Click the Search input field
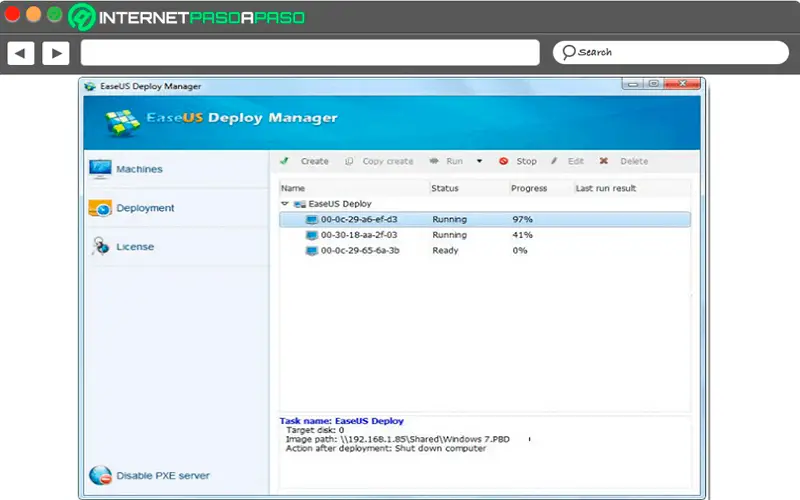Image resolution: width=800 pixels, height=500 pixels. [x=671, y=53]
